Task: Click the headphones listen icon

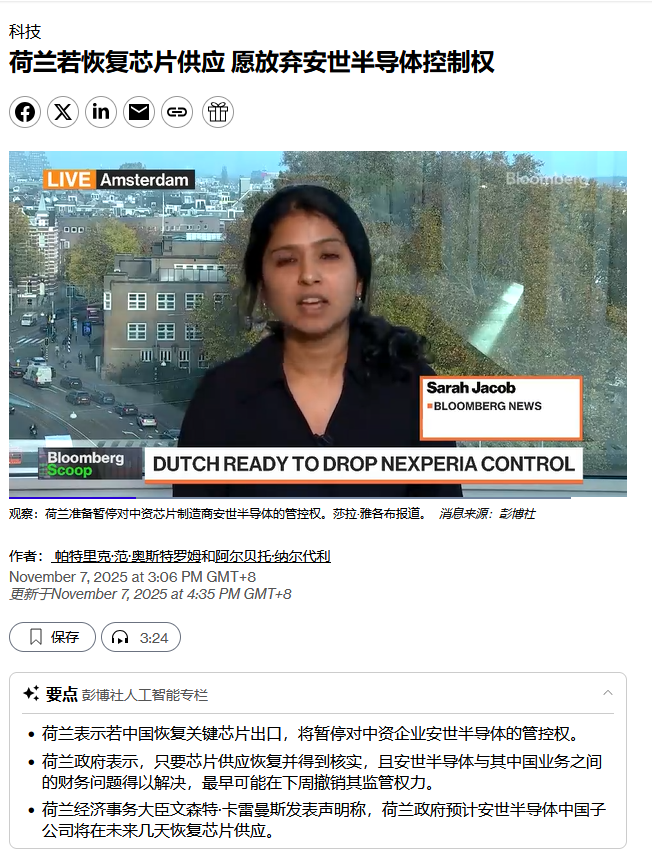Action: coord(120,637)
